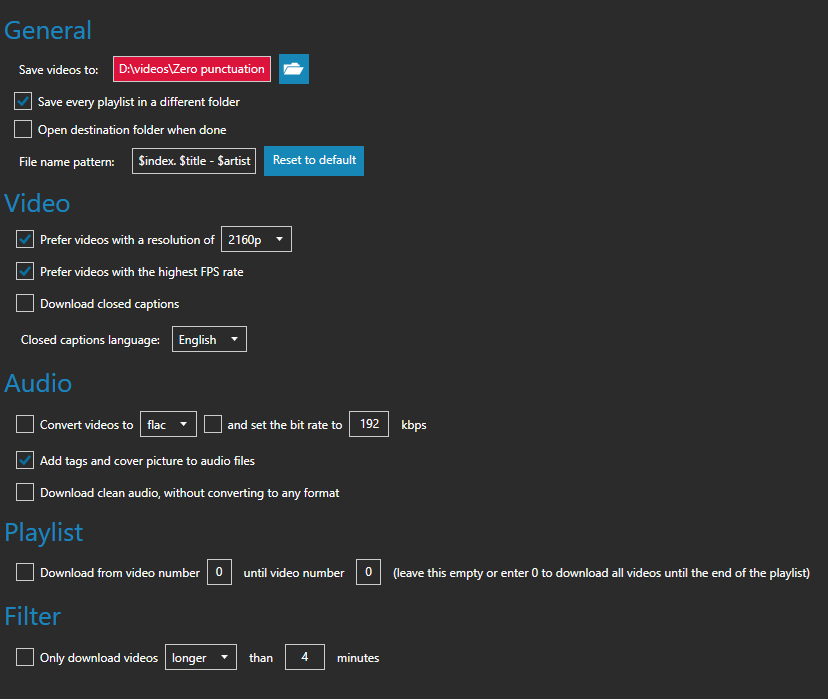Click the Audio section heading
The width and height of the screenshot is (828, 699).
[x=38, y=383]
